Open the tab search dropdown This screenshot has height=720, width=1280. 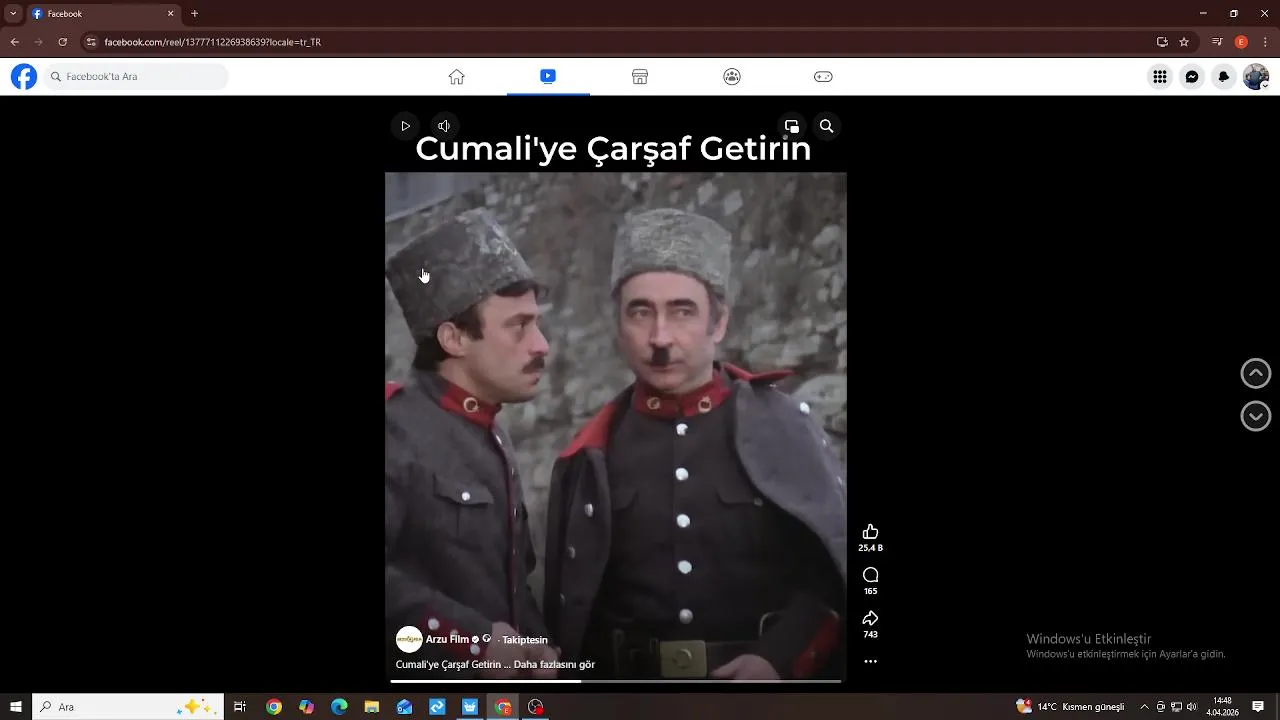13,14
